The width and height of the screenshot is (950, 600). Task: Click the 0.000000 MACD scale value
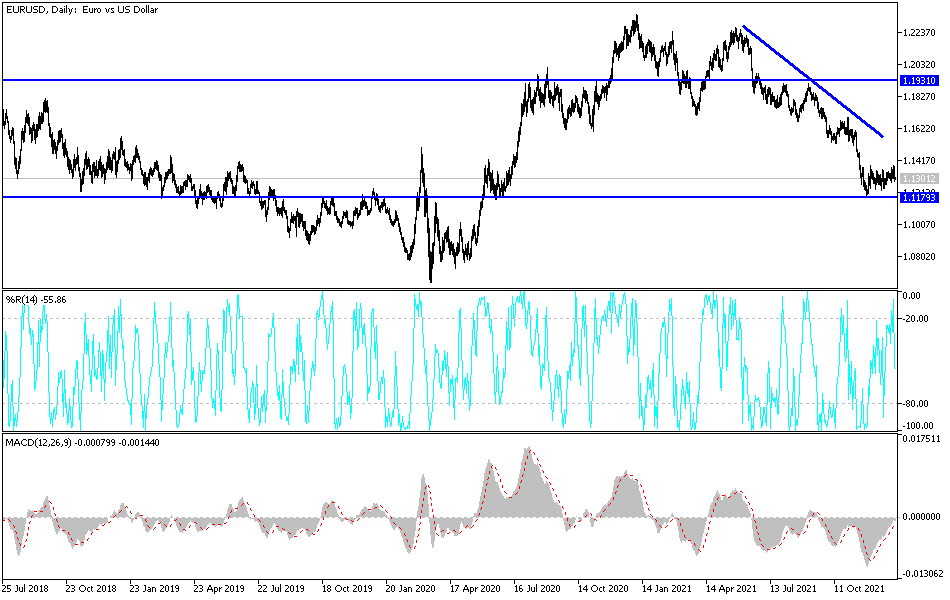921,517
